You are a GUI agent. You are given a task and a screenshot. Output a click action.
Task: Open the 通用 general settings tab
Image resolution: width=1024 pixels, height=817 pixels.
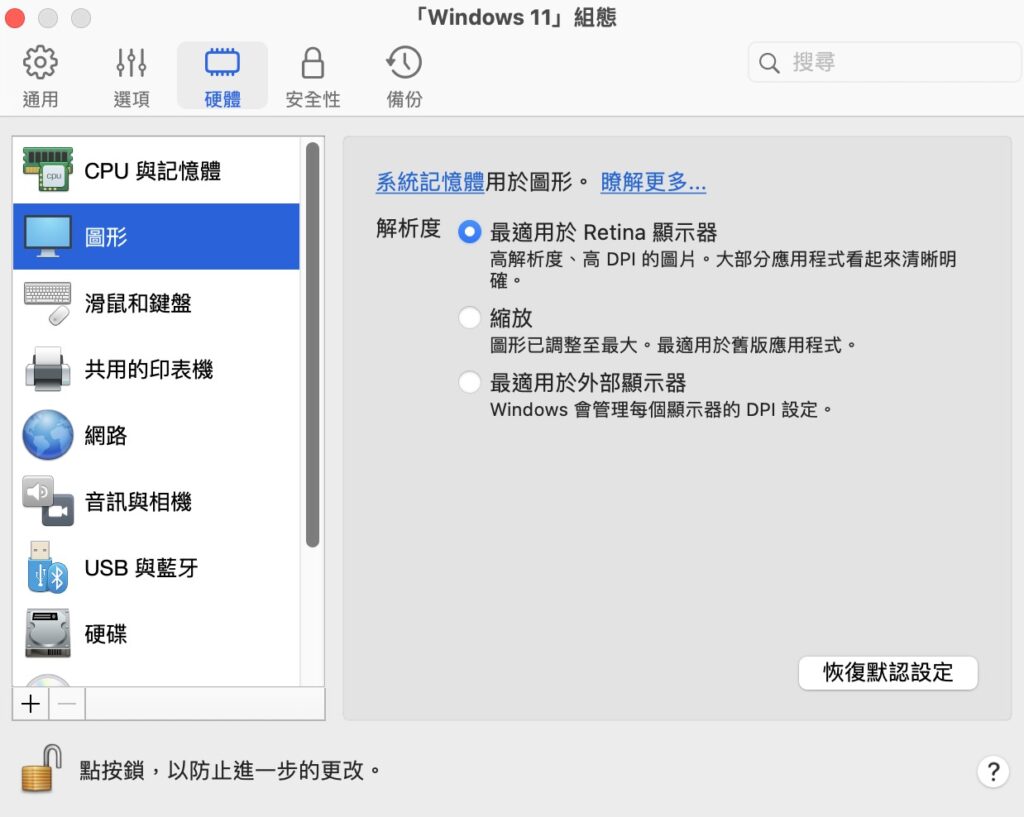[x=40, y=76]
